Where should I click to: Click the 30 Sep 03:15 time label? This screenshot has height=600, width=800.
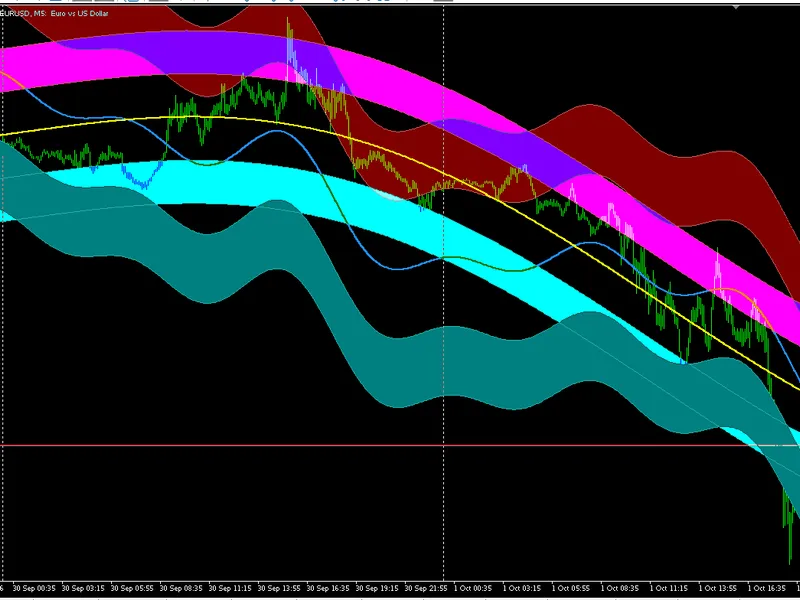point(83,588)
